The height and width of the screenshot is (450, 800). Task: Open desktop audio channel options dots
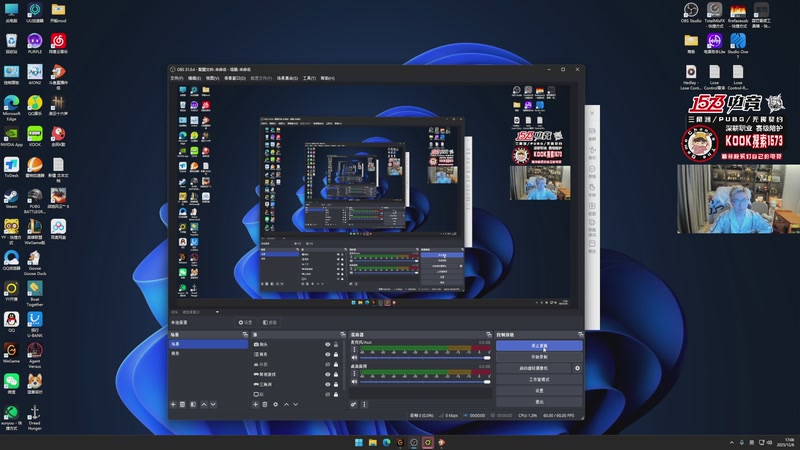(355, 373)
